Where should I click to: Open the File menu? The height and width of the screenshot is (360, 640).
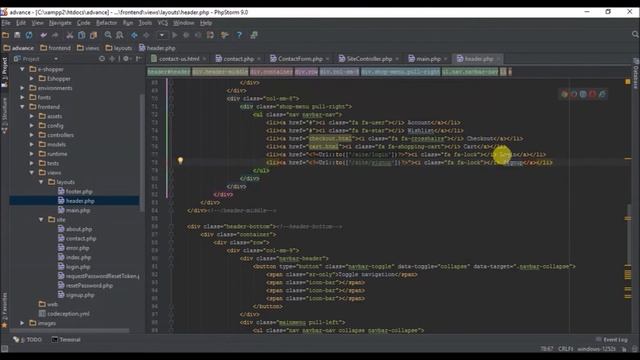click(x=6, y=23)
